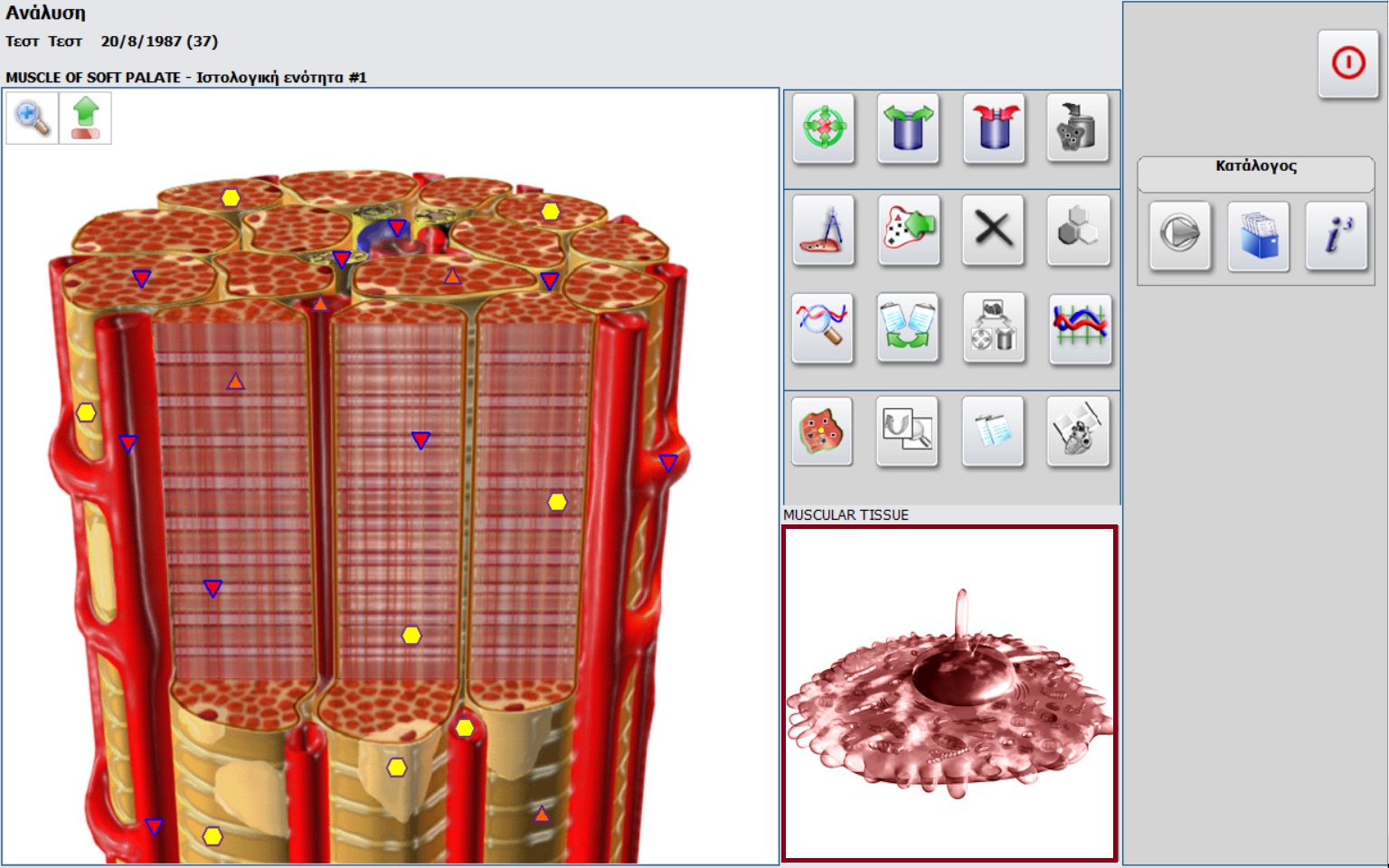Click the compass measuring organ icon
The image size is (1389, 868).
(x=824, y=231)
